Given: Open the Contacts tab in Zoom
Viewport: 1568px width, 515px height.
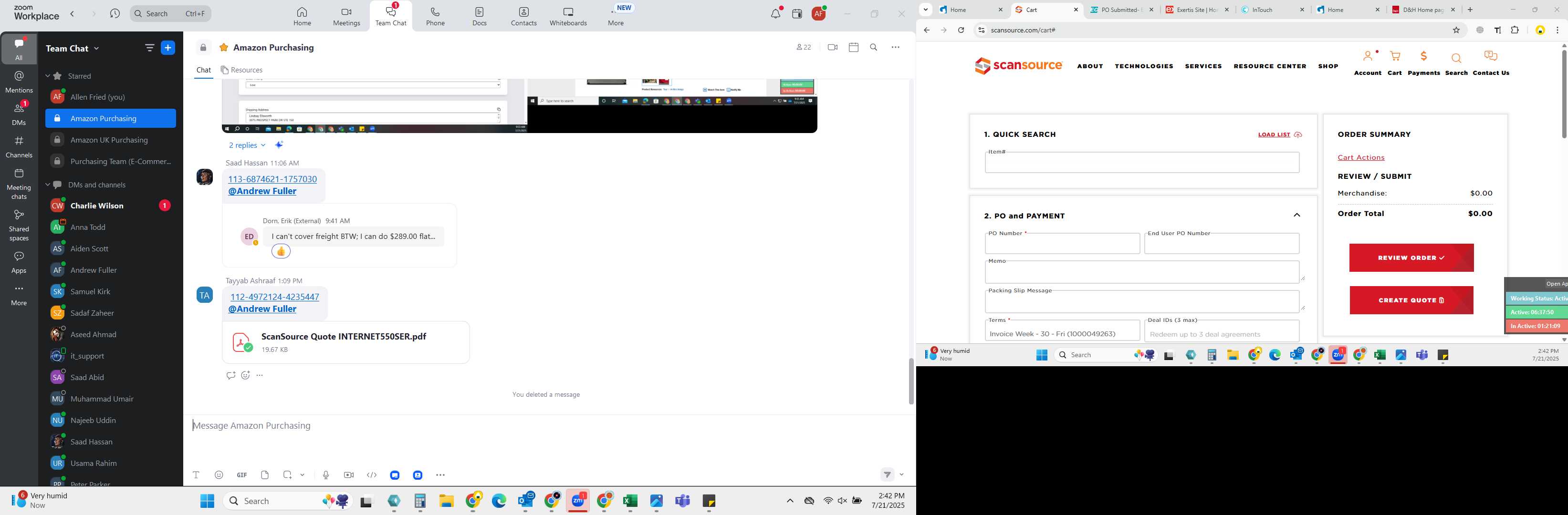Looking at the screenshot, I should (523, 16).
